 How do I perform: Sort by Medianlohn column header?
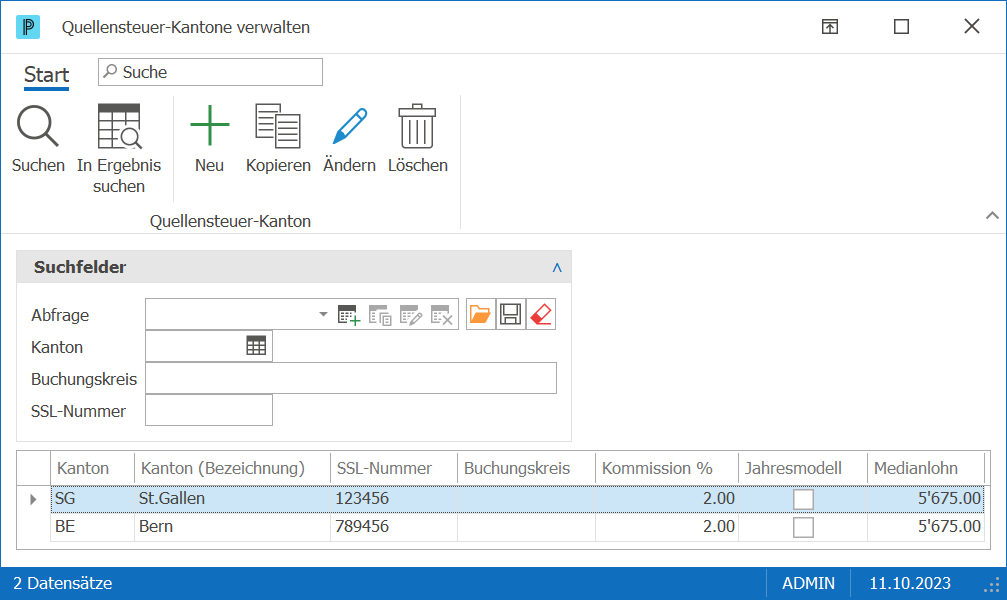click(926, 468)
